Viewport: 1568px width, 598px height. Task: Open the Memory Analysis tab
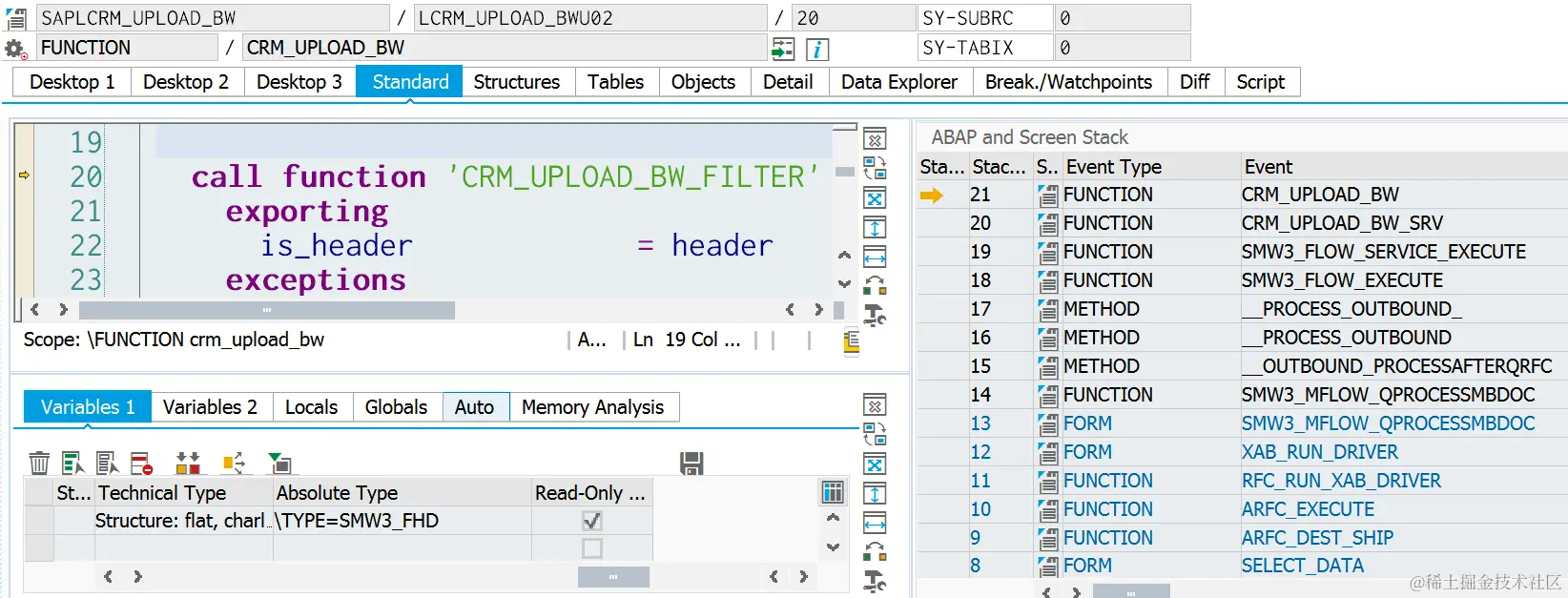tap(592, 407)
